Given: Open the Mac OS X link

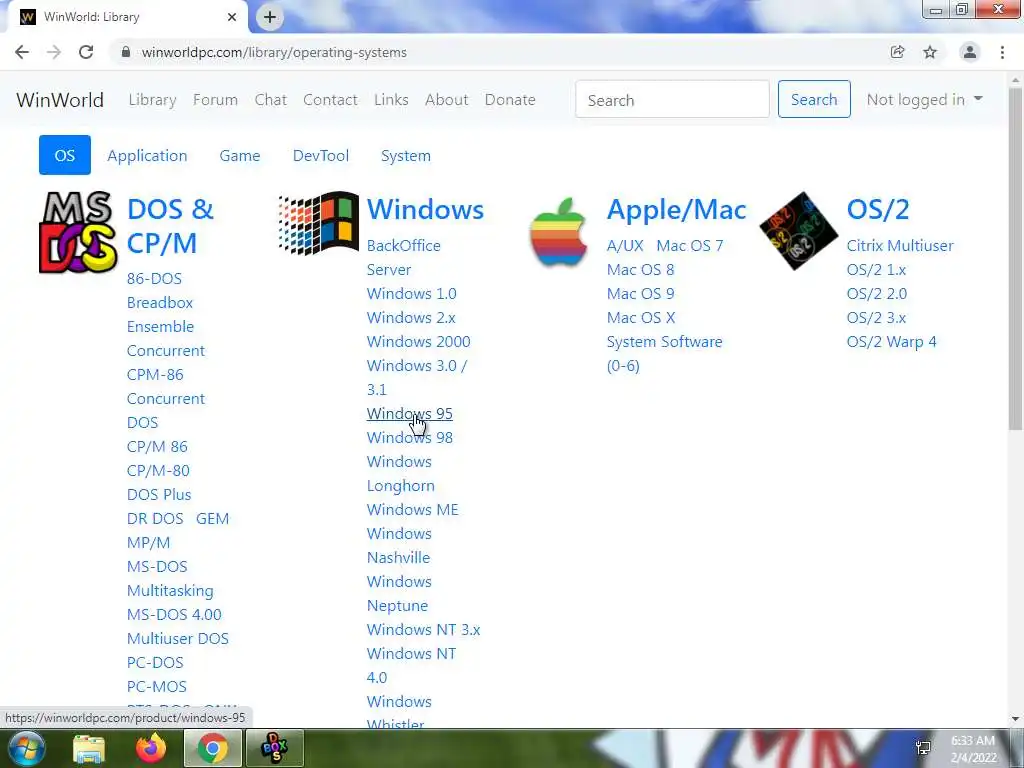Looking at the screenshot, I should click(641, 317).
